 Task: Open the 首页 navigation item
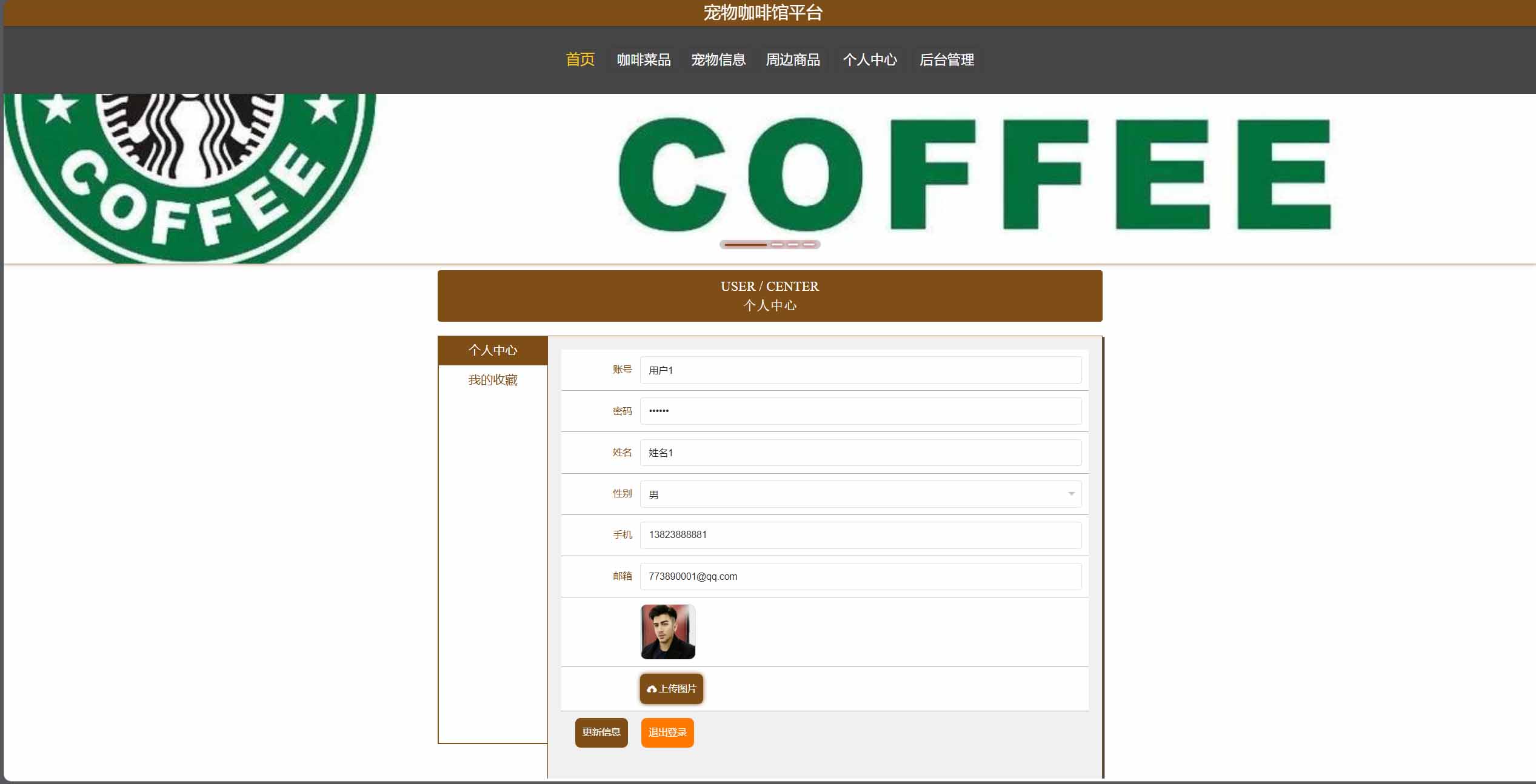[580, 59]
